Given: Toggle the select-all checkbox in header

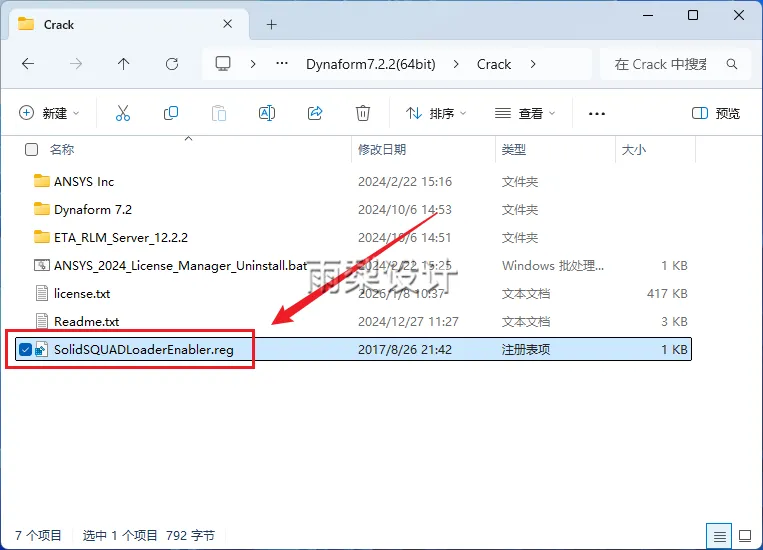Looking at the screenshot, I should (31, 149).
